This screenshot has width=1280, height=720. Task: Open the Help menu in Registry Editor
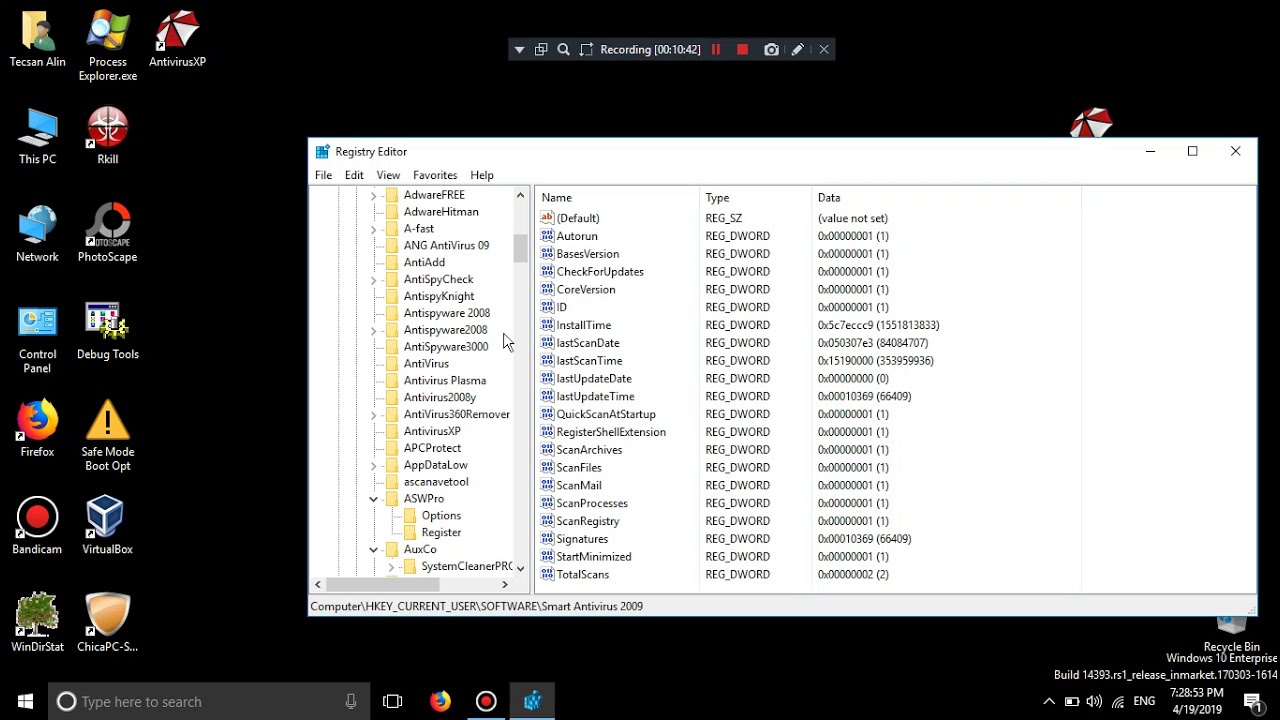482,175
